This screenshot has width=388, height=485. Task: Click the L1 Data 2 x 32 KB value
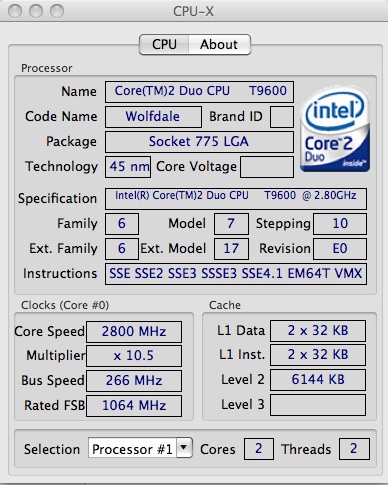point(318,331)
